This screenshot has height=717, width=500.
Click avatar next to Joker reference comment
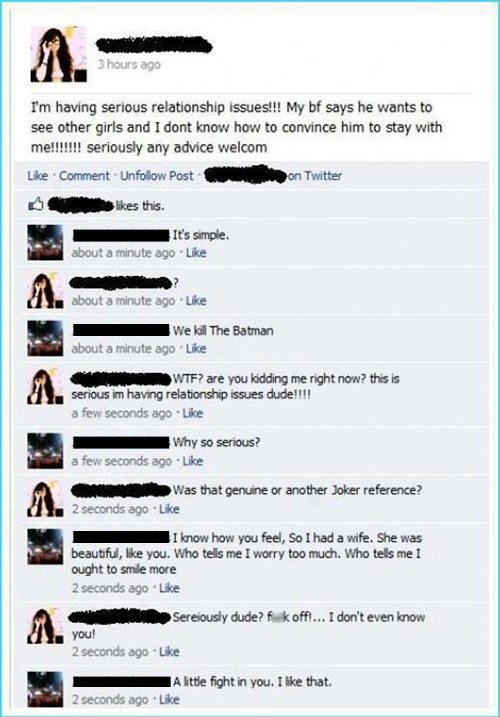click(45, 498)
